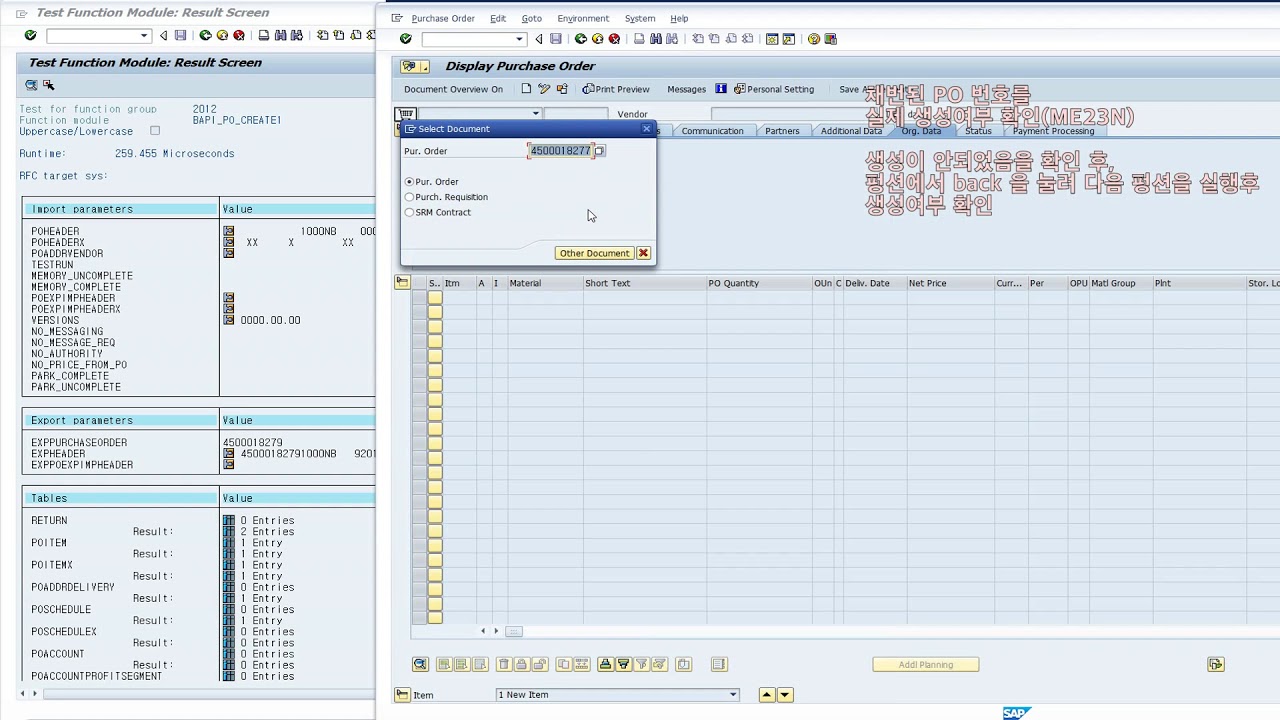Open the command field dropdown in Test Function window
Image resolution: width=1280 pixels, height=720 pixels.
(x=144, y=36)
